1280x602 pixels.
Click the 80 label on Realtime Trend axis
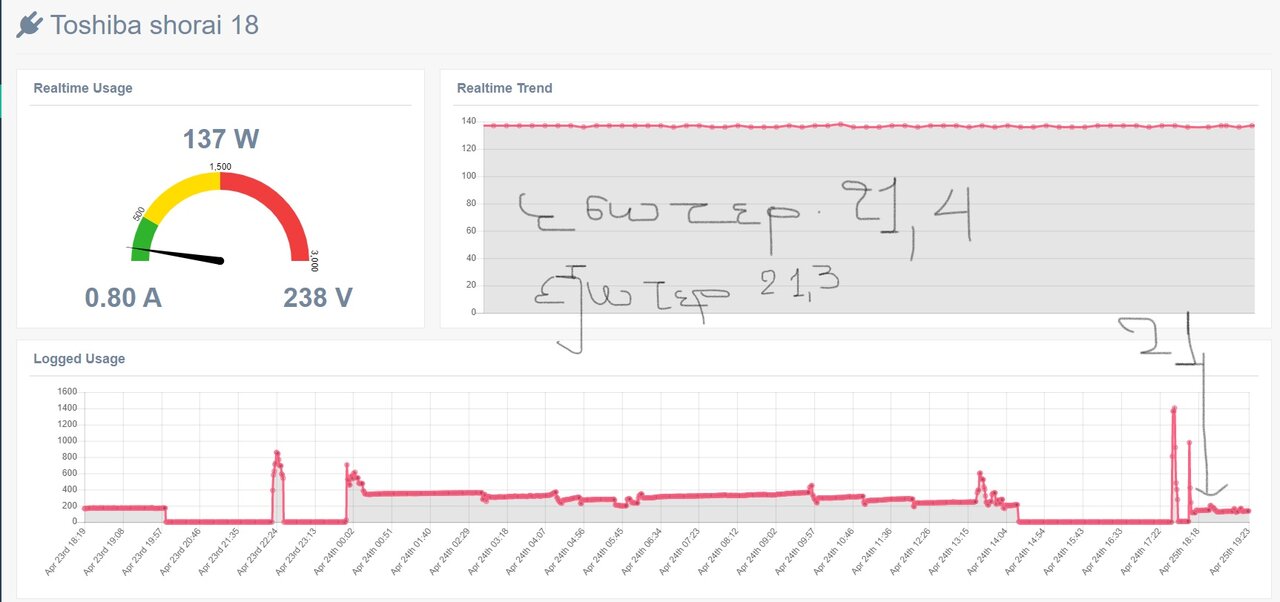(x=470, y=203)
